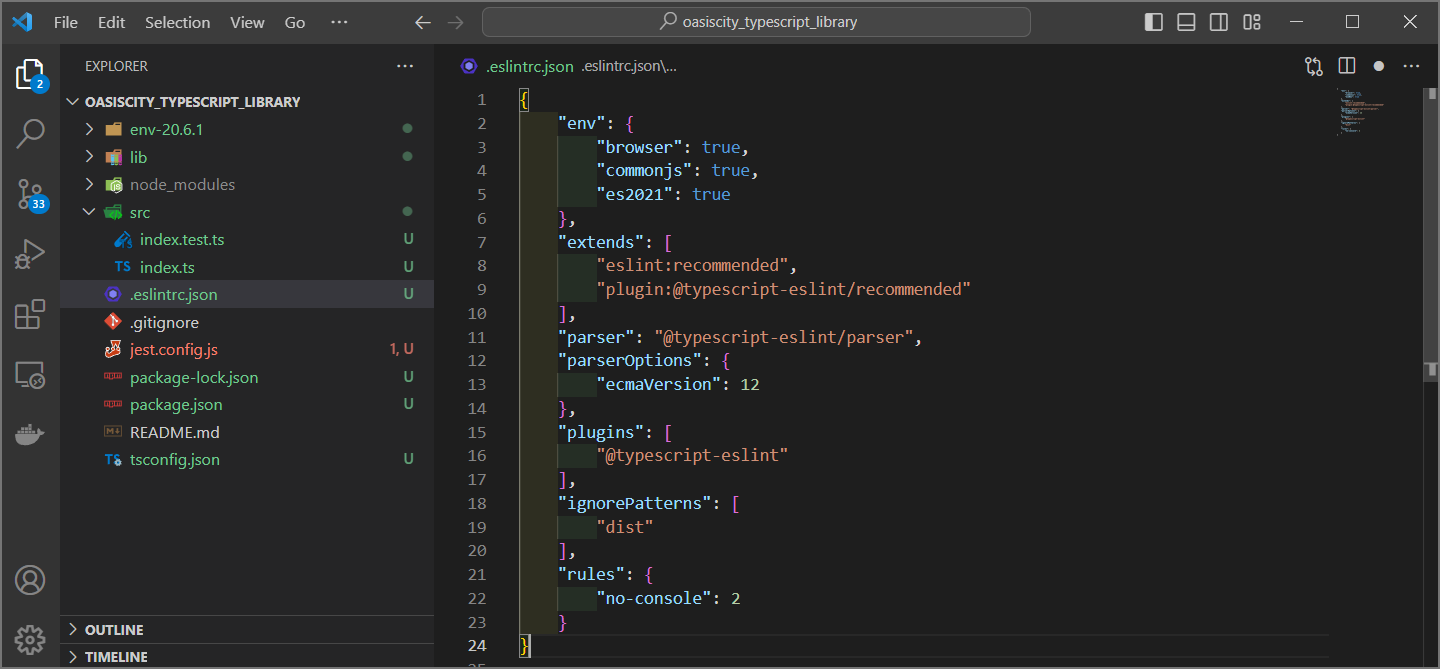Expand the node_modules folder

click(89, 184)
